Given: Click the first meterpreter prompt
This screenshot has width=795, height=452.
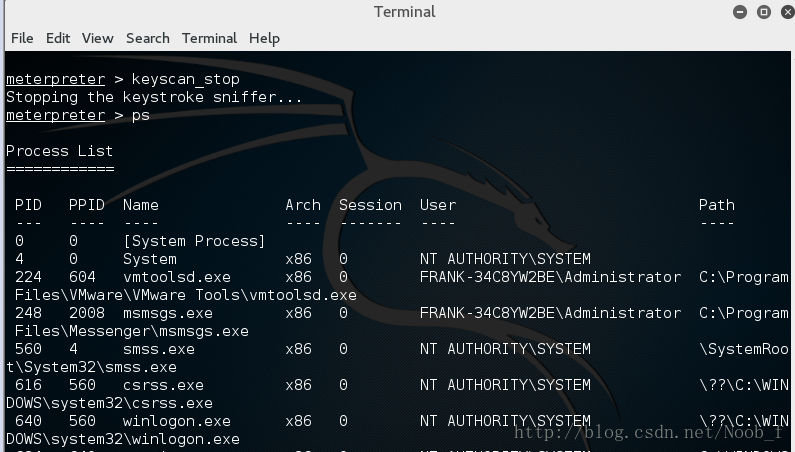Looking at the screenshot, I should click(x=55, y=80).
